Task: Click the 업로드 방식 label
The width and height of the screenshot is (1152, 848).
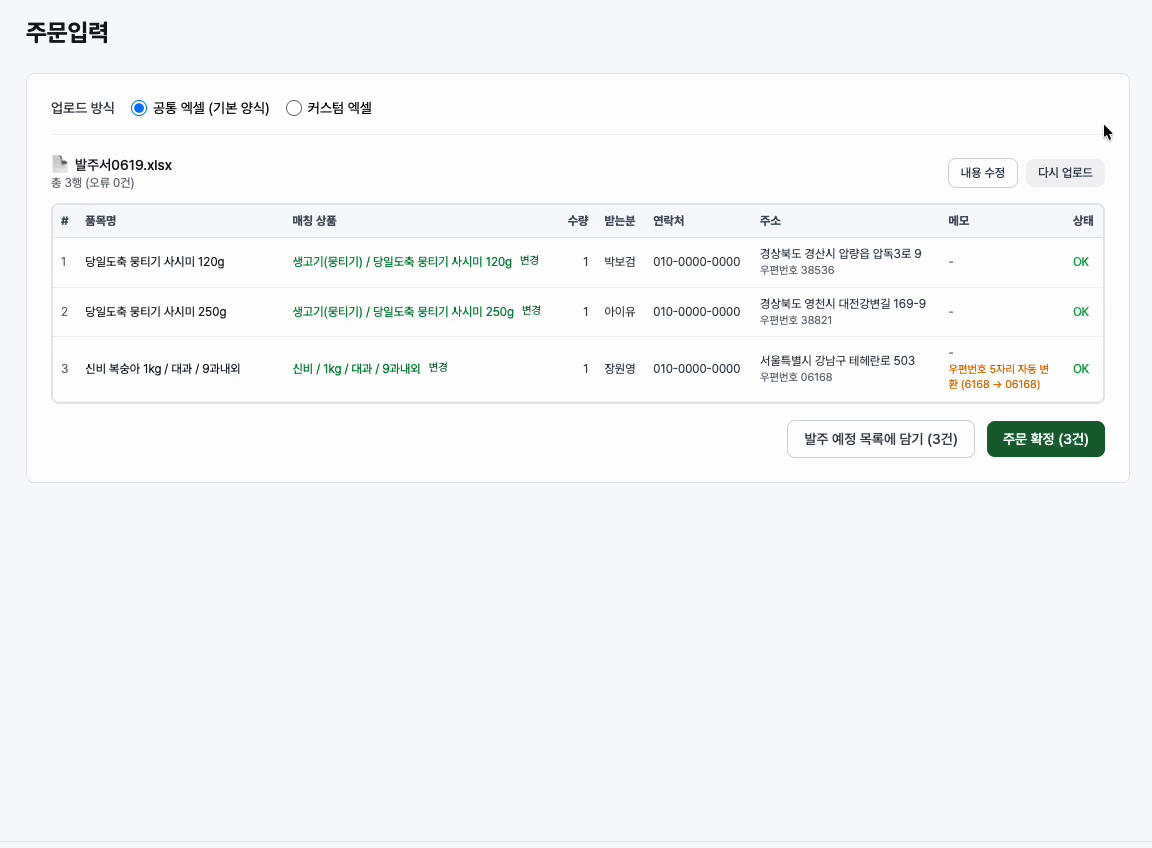Action: (82, 108)
